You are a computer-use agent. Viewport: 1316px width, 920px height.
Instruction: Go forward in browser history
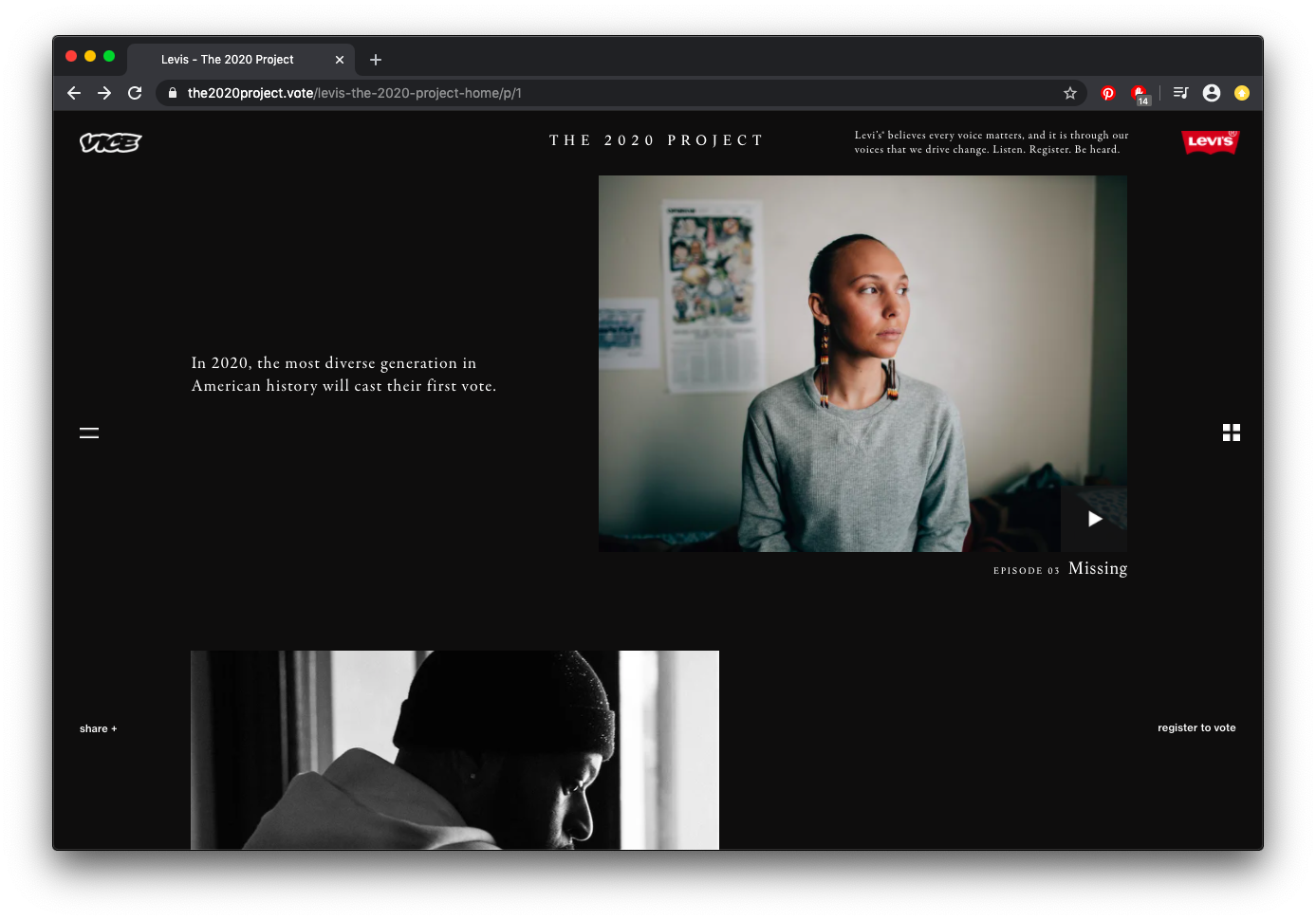pyautogui.click(x=104, y=93)
